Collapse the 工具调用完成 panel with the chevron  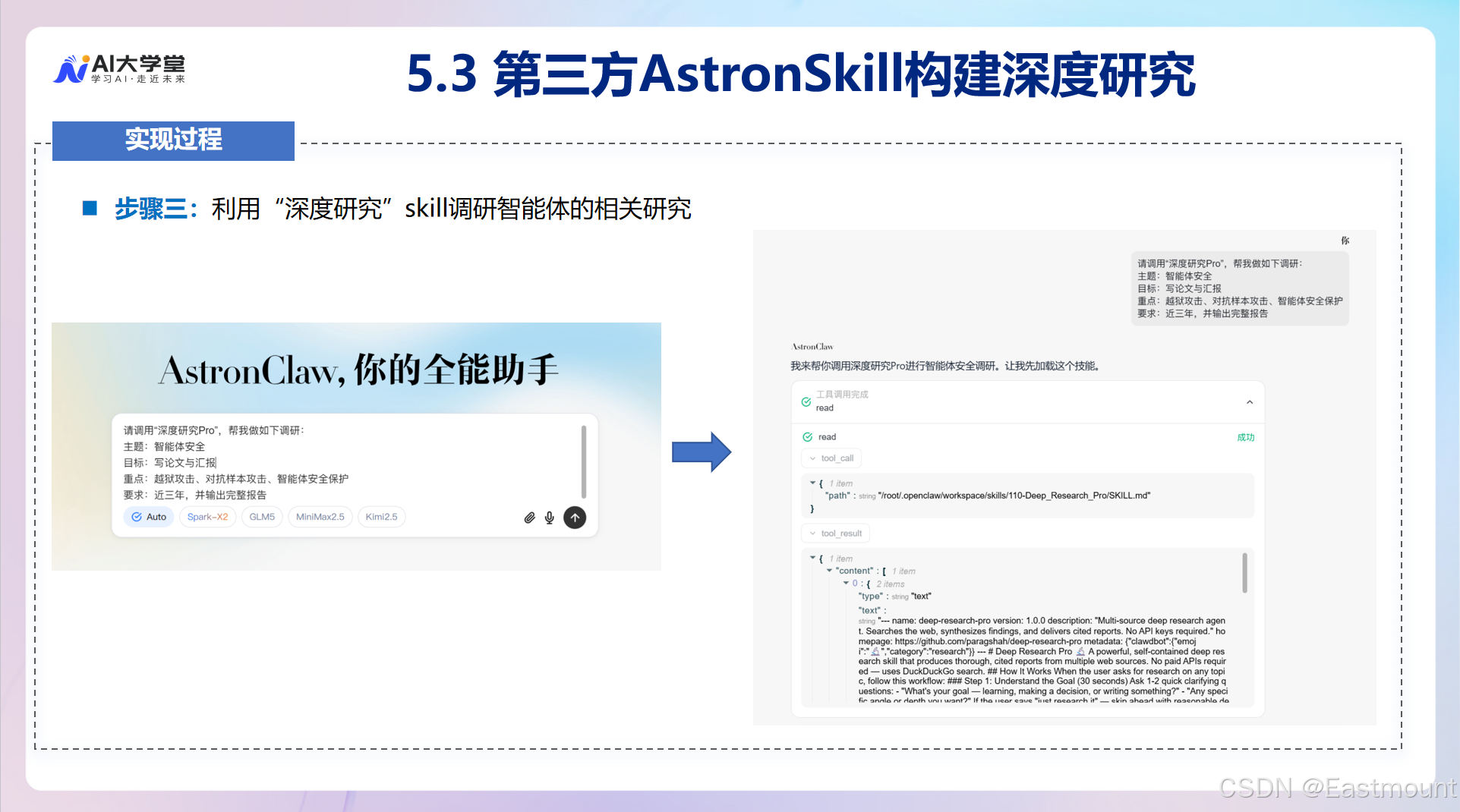point(1250,402)
